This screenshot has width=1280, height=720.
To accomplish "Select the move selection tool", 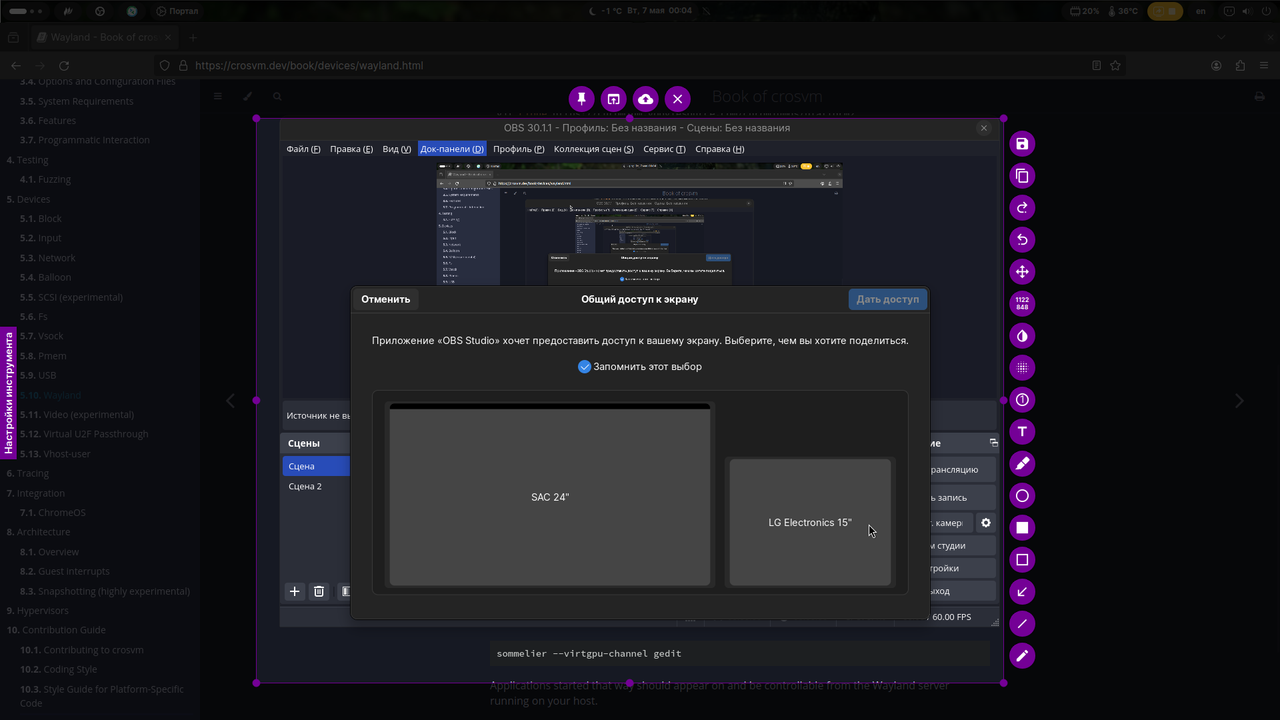I will tap(1022, 272).
